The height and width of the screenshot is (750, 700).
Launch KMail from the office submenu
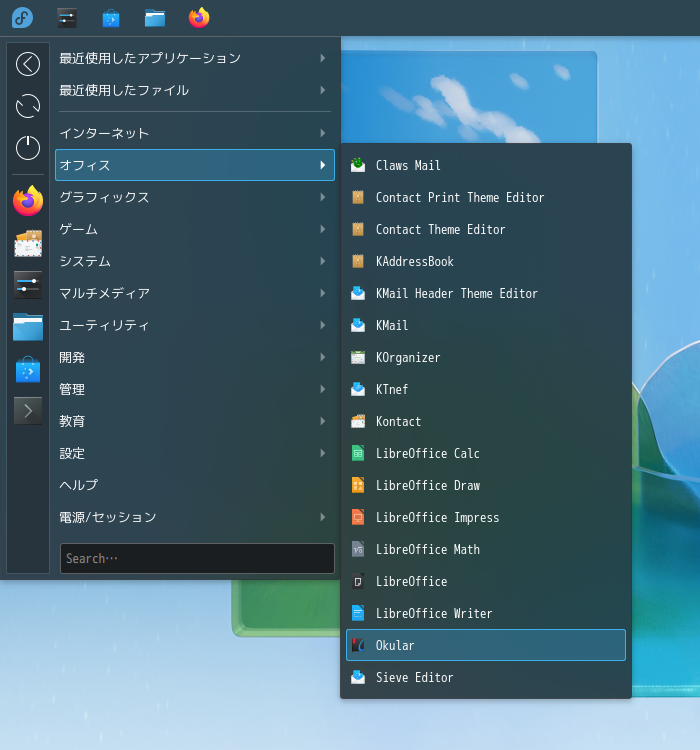click(x=486, y=325)
